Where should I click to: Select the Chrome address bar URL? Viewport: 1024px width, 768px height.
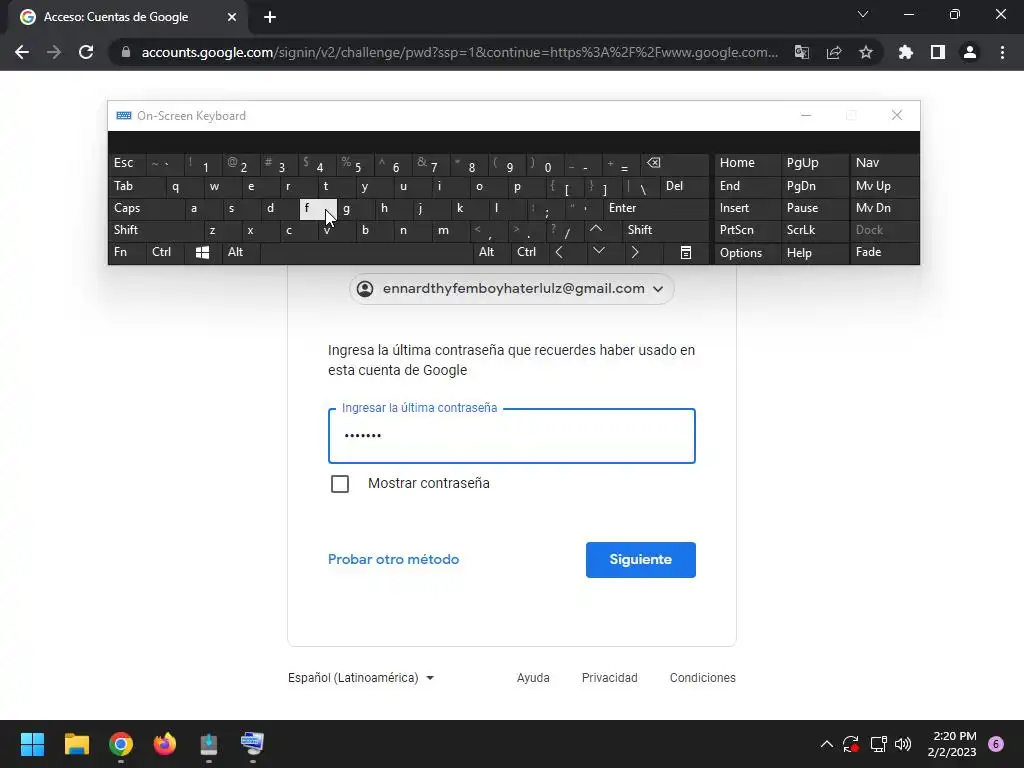click(x=459, y=52)
